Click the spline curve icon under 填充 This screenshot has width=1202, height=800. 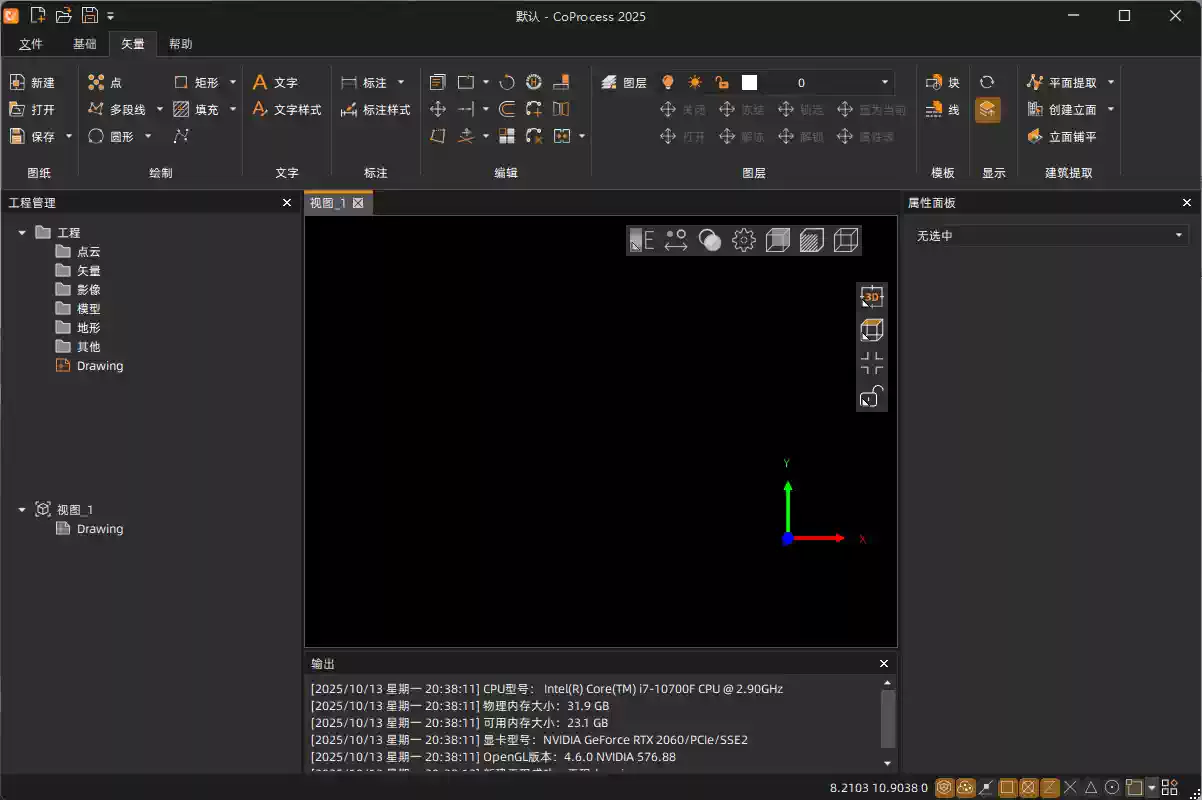181,136
